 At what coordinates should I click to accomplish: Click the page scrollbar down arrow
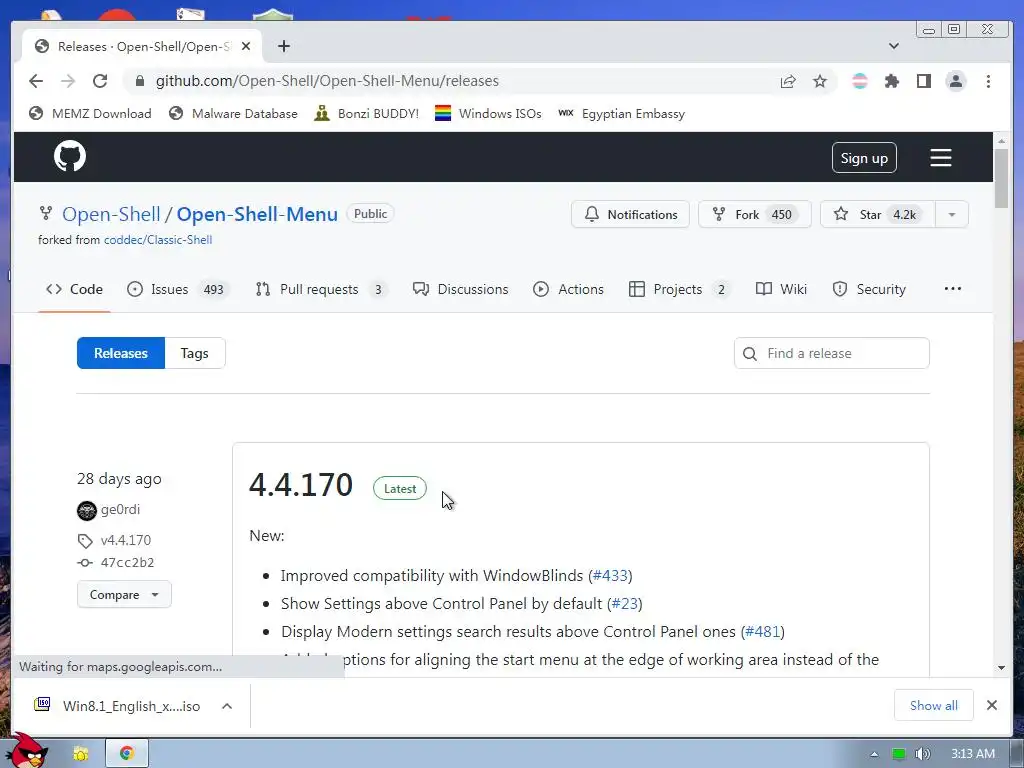pos(1002,667)
